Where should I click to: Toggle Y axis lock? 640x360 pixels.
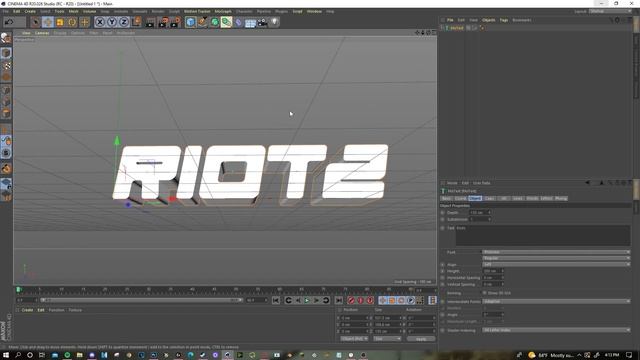coord(112,22)
